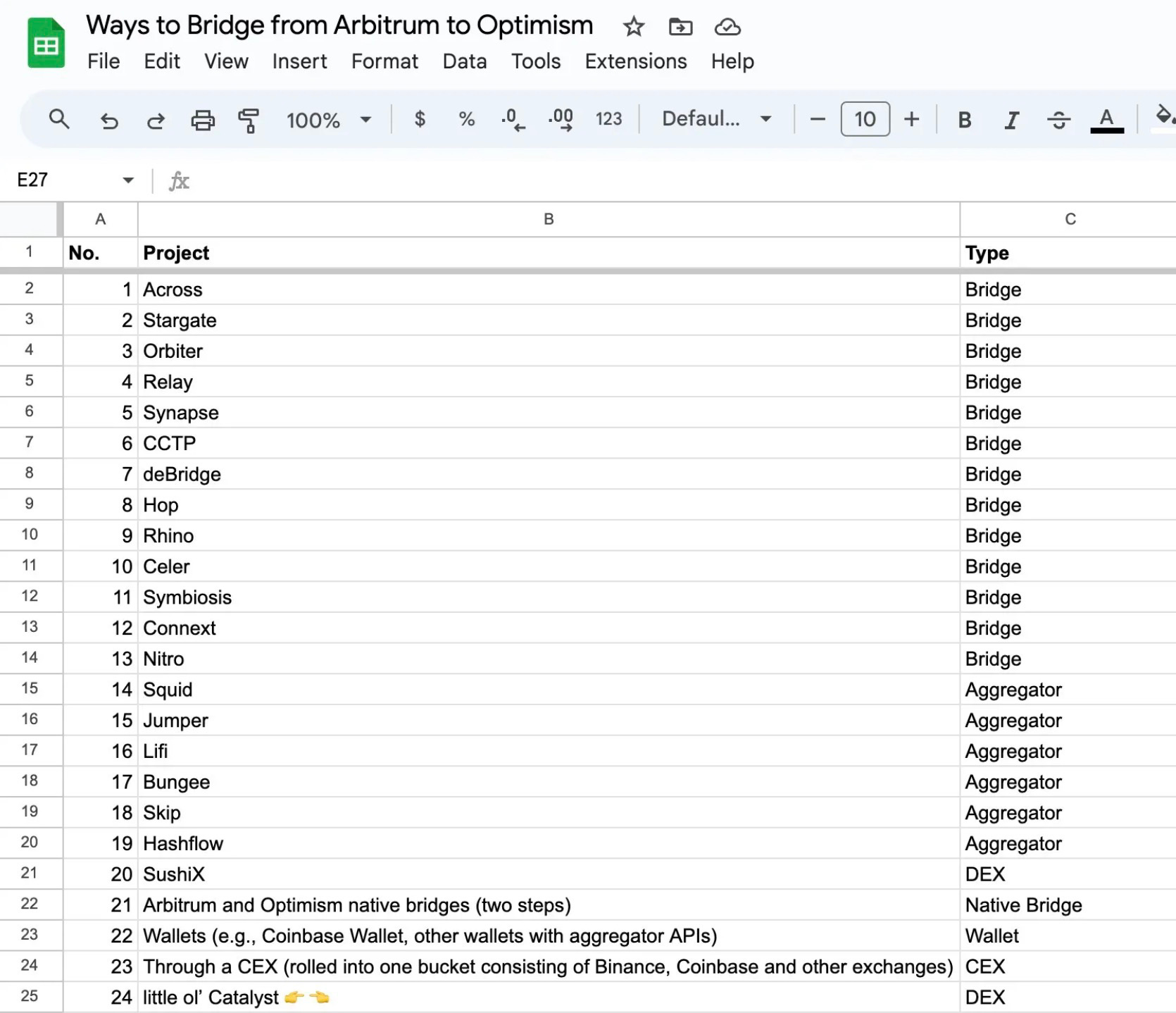Select the Native Bridge type cell
1176x1013 pixels.
(1068, 905)
